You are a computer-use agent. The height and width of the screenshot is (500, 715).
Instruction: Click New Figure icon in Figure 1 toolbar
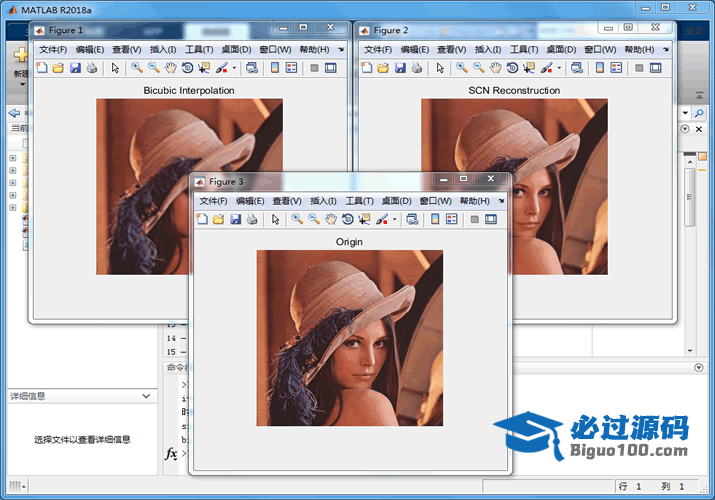41,68
